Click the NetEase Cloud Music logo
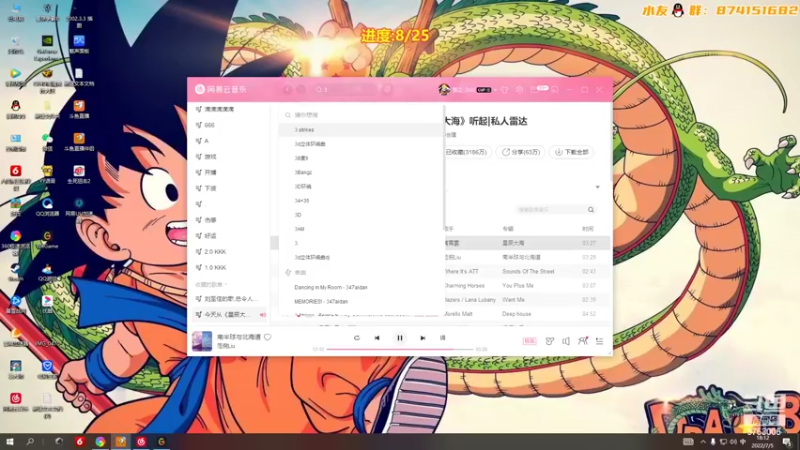The width and height of the screenshot is (800, 450). (x=221, y=89)
